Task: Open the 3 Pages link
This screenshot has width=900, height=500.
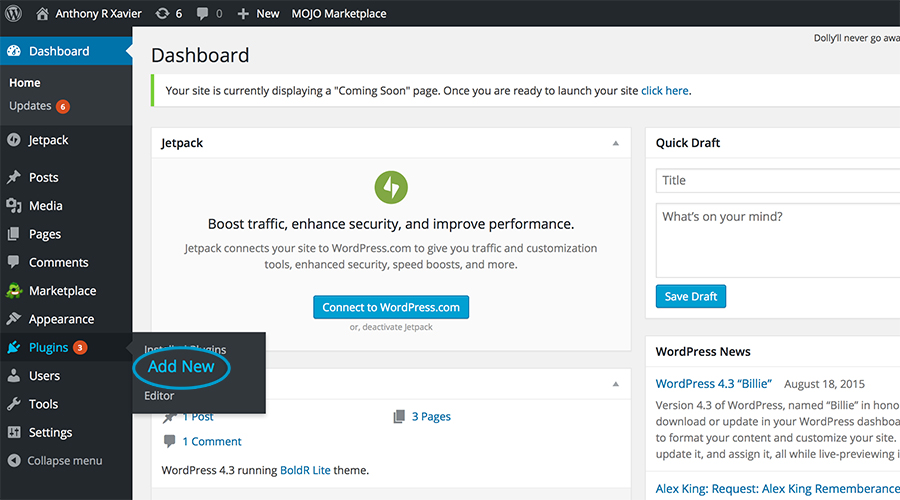Action: click(x=431, y=417)
